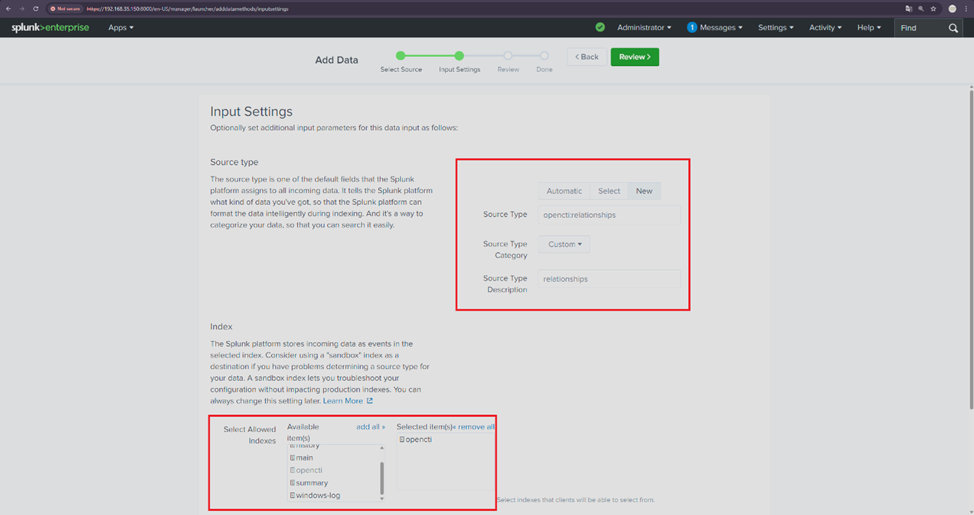This screenshot has height=515, width=974.
Task: Click the browser back arrow
Action: tap(8, 8)
